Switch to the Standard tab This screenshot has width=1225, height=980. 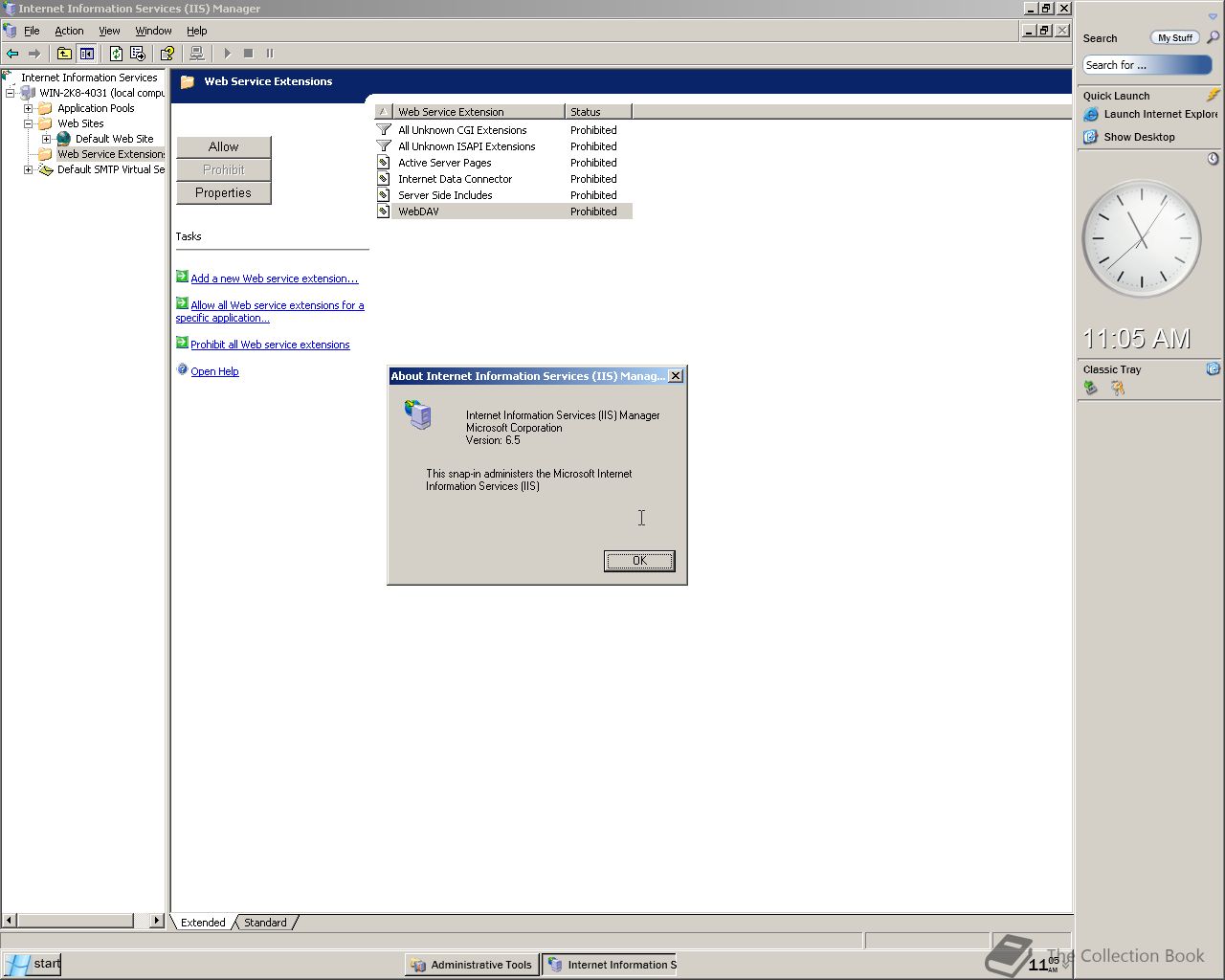click(x=265, y=923)
